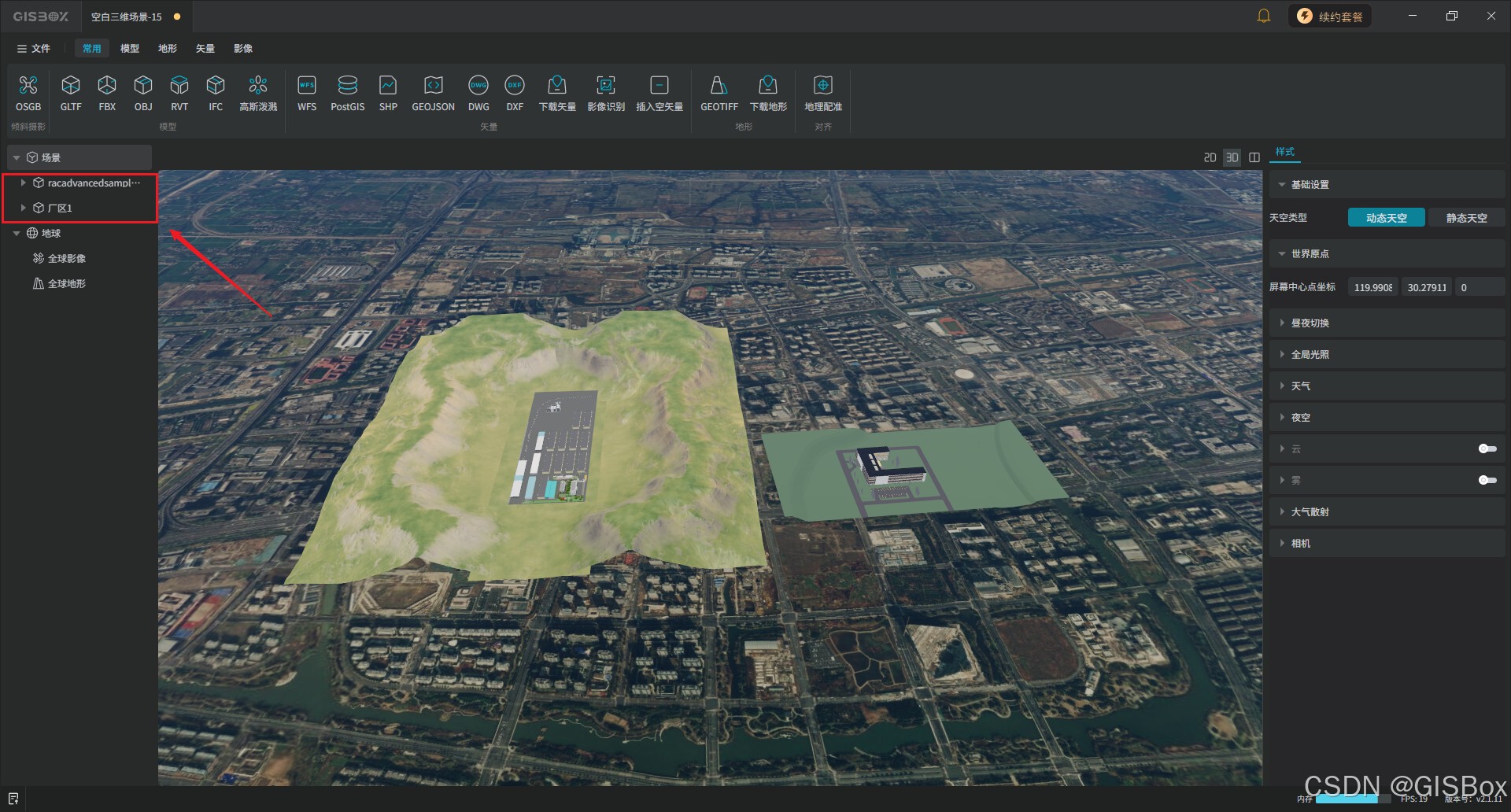The height and width of the screenshot is (812, 1511).
Task: Import an SHP shapefile
Action: point(388,93)
